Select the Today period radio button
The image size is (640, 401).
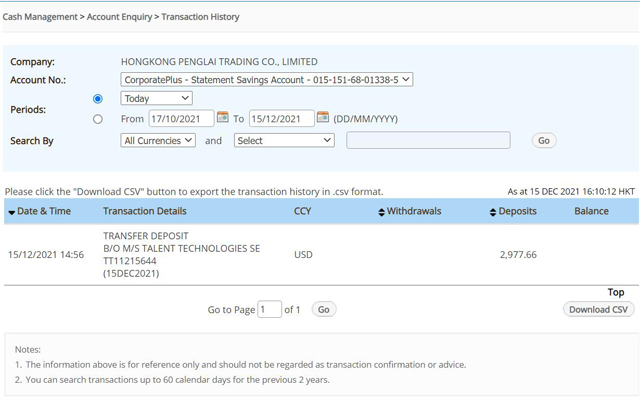[x=98, y=99]
